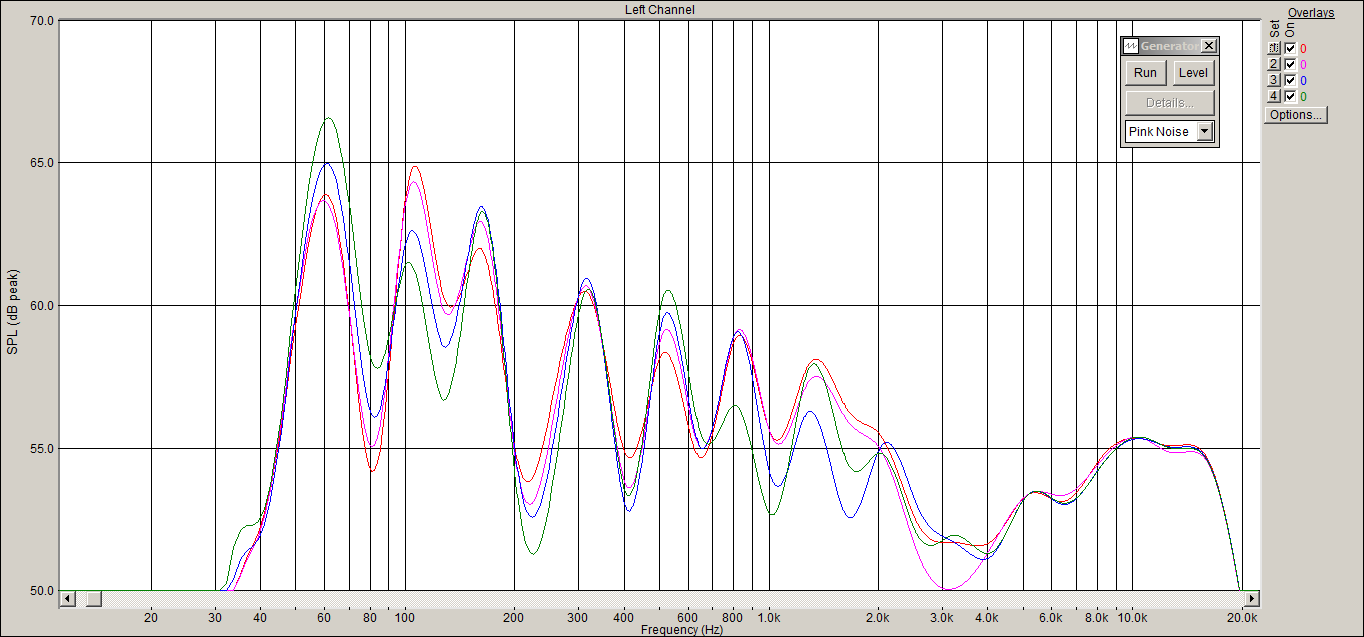Close the Generator window
Image resolution: width=1364 pixels, height=637 pixels.
coord(1208,46)
